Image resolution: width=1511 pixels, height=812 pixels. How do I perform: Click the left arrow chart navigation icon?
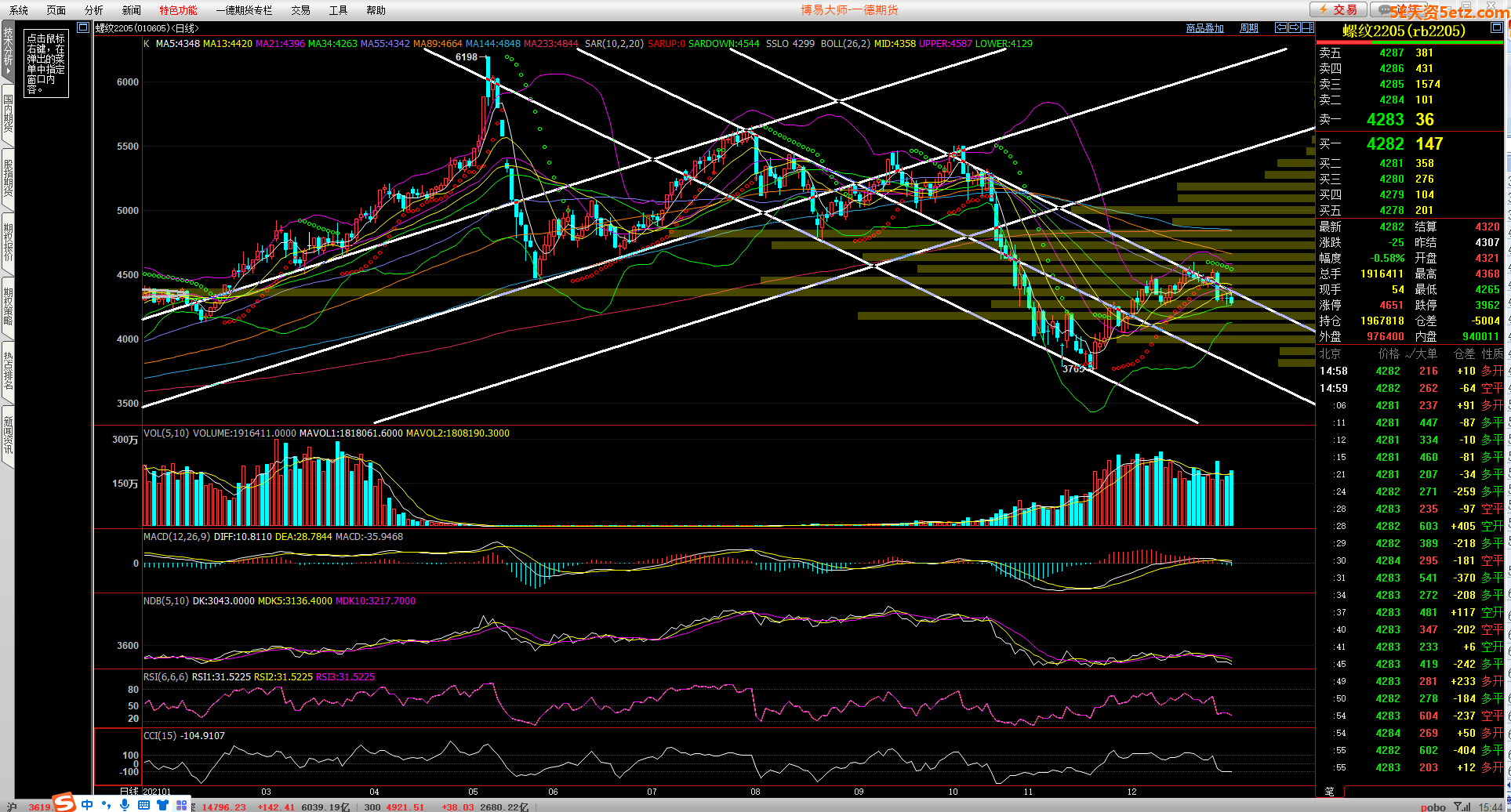click(x=1281, y=27)
